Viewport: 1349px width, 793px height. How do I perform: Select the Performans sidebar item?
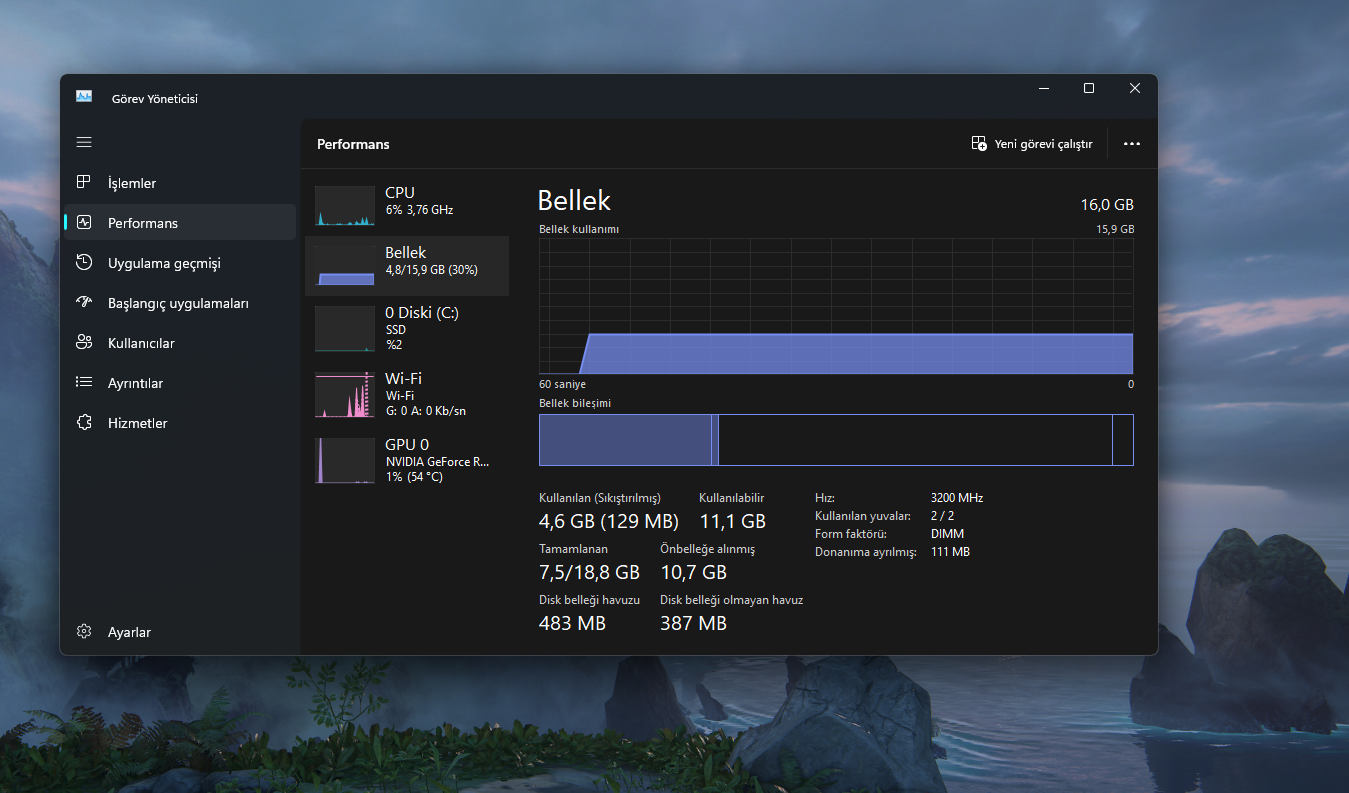coord(180,223)
